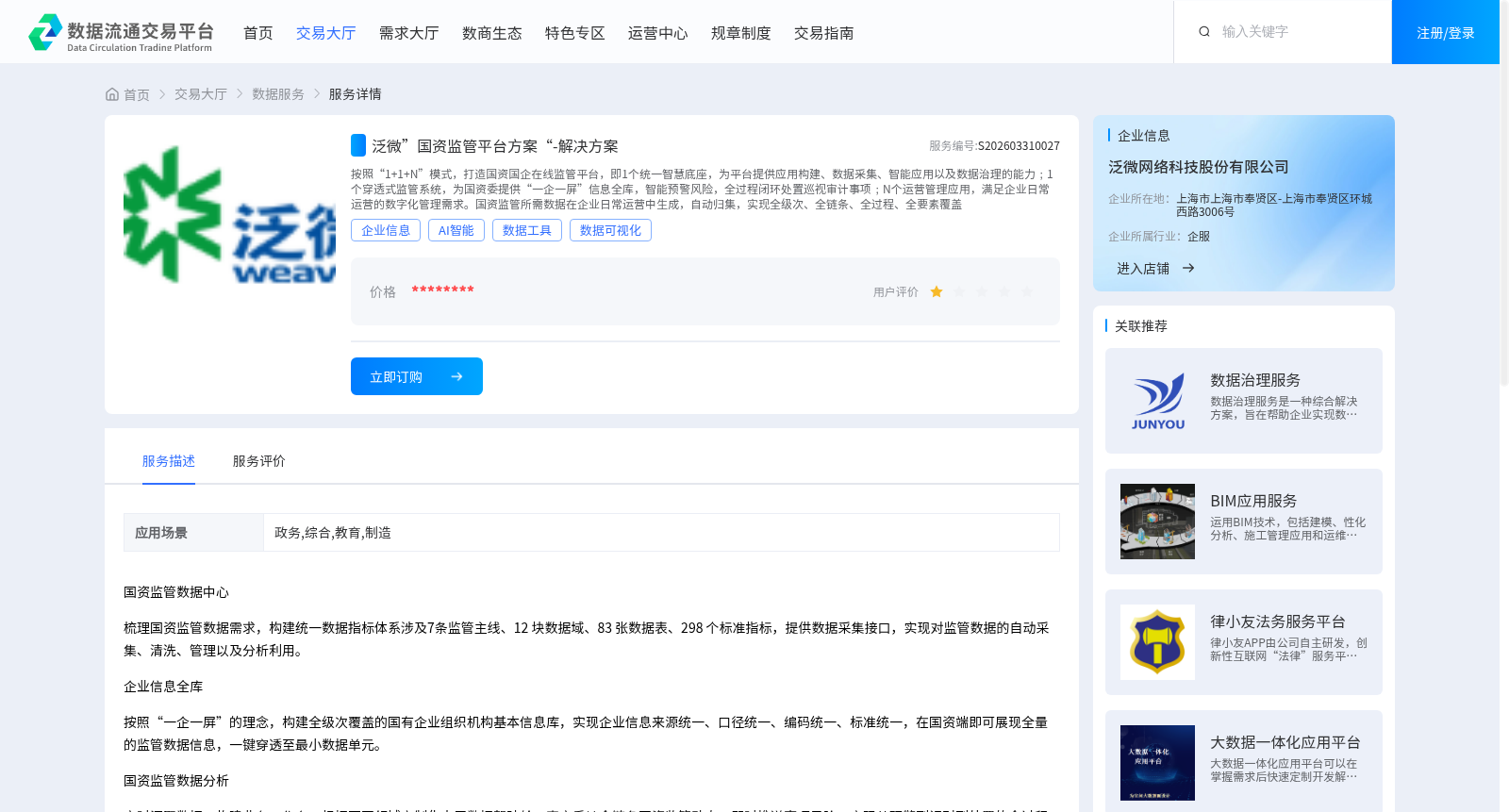Click the AI智能 tag
This screenshot has height=812, width=1509.
[x=456, y=230]
